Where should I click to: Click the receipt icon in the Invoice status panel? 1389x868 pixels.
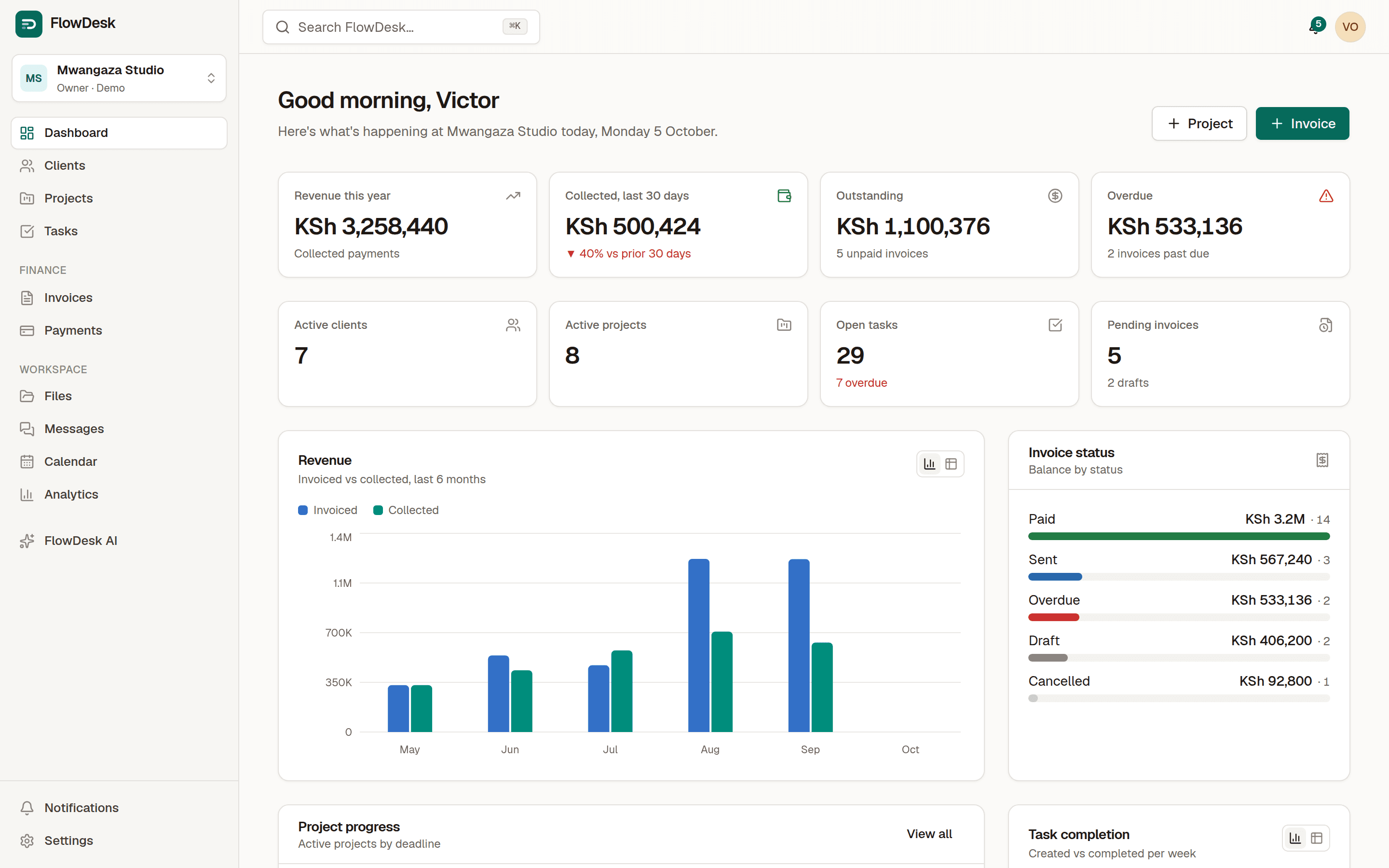click(x=1322, y=460)
